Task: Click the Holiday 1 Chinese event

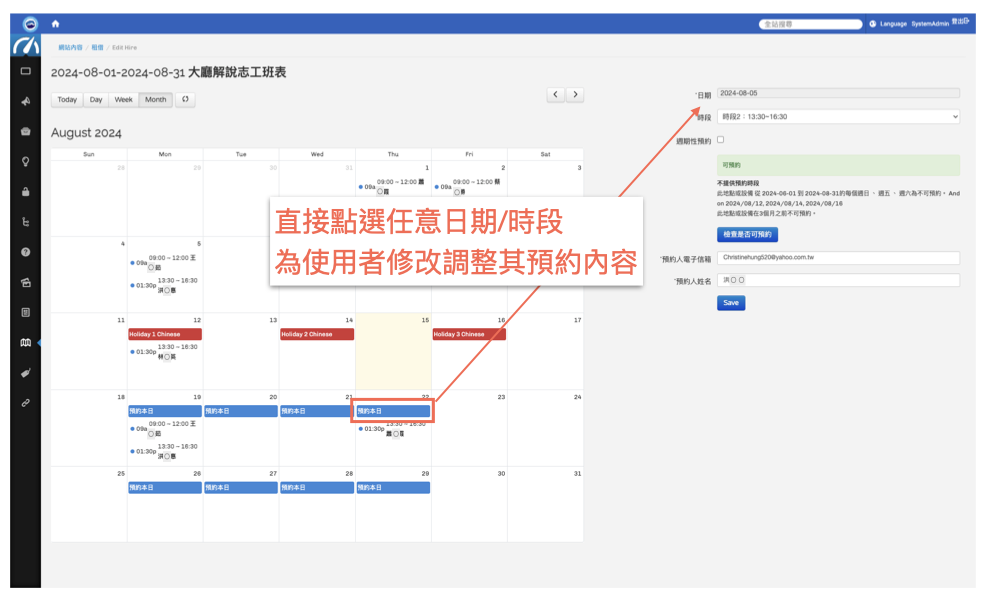Action: pos(165,334)
